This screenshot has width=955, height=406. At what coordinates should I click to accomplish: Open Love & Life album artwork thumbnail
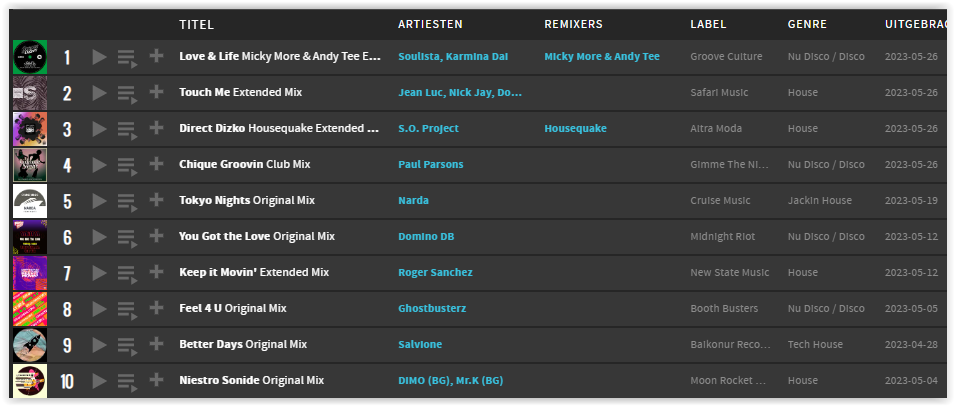[30, 57]
